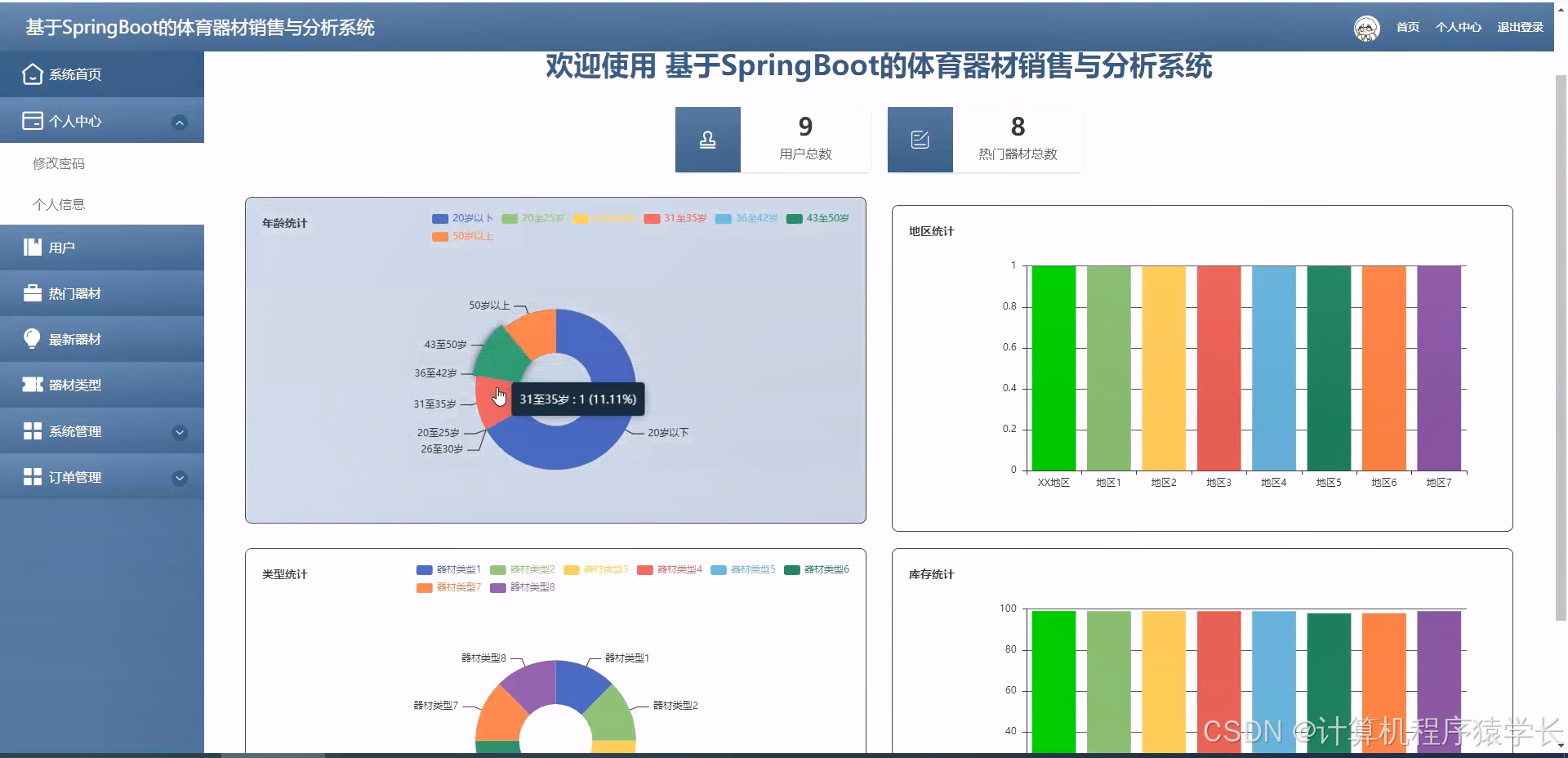Open the 最新器材 menu item
The width and height of the screenshot is (1568, 758).
pyautogui.click(x=102, y=339)
